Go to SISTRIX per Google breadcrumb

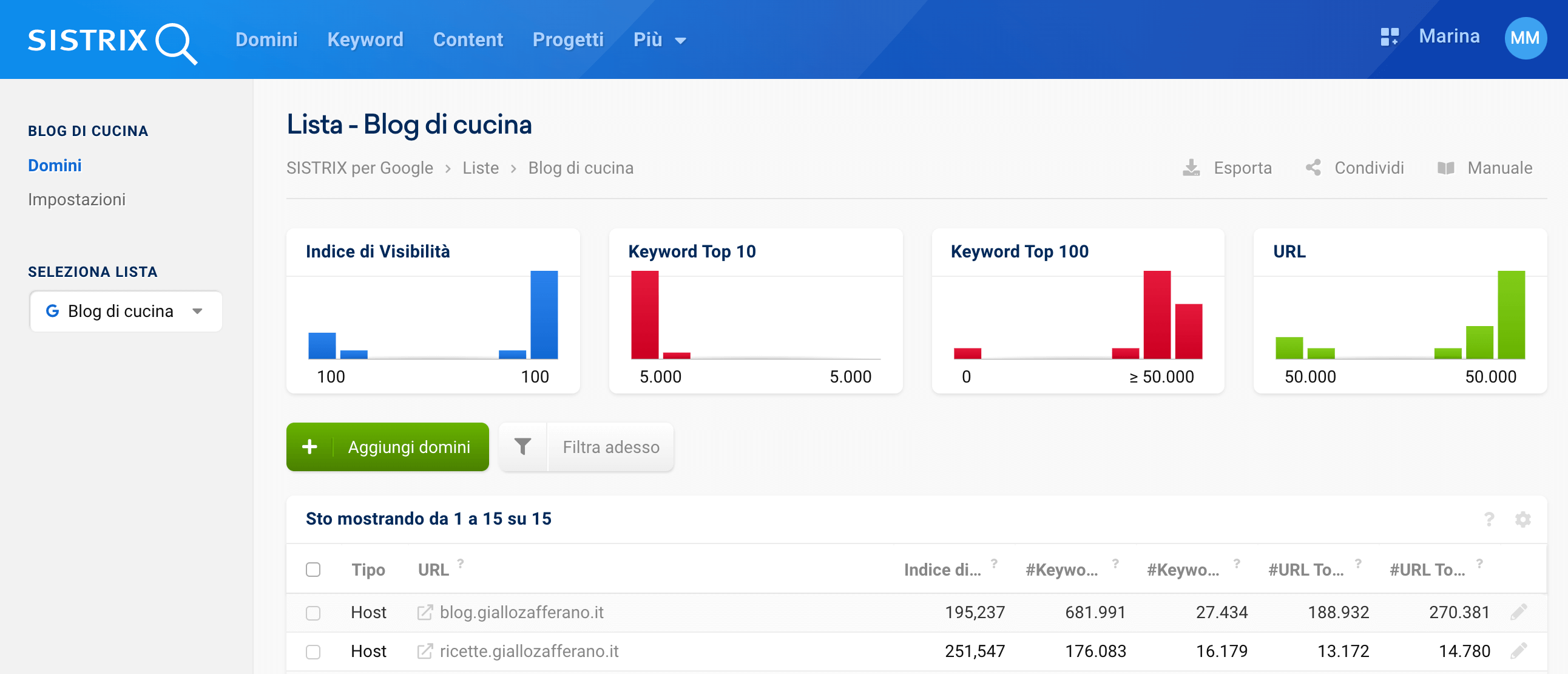tap(360, 168)
